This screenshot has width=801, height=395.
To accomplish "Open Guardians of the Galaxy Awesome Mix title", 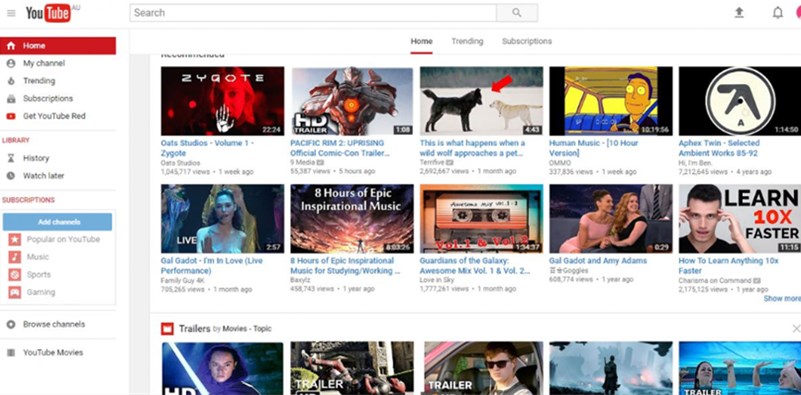I will pos(475,266).
